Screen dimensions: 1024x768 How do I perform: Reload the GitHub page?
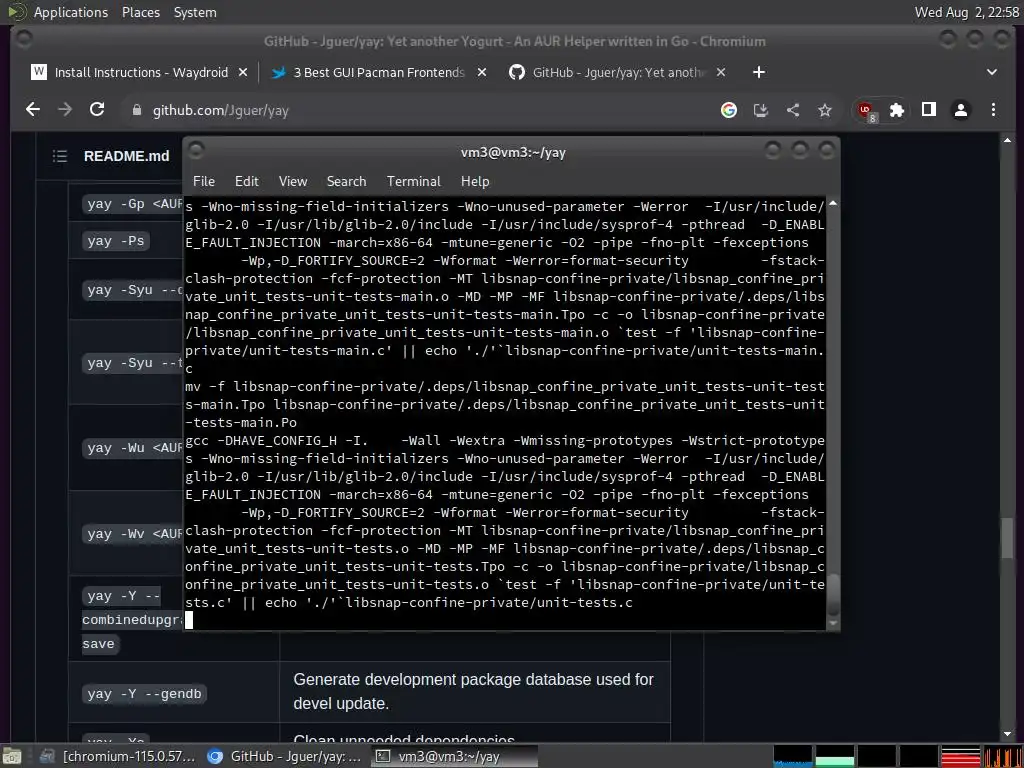pyautogui.click(x=97, y=110)
